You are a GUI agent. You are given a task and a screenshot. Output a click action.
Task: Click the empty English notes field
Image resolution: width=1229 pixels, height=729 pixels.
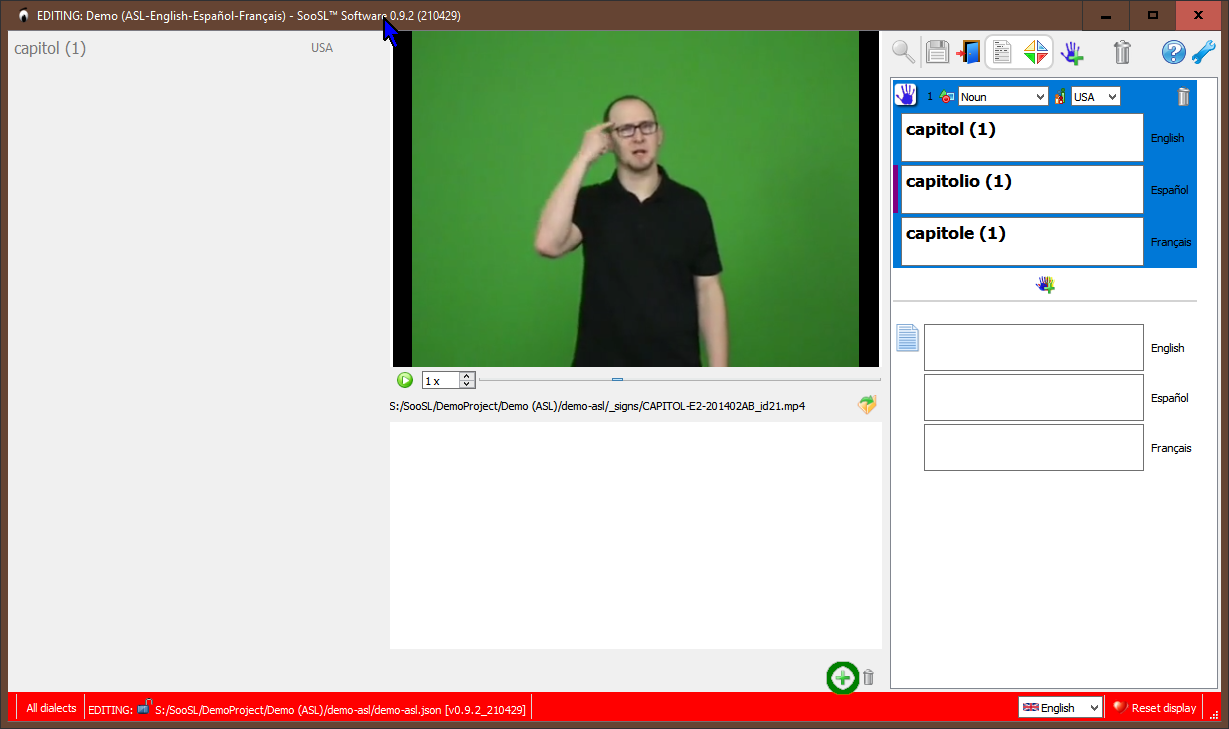(1033, 347)
